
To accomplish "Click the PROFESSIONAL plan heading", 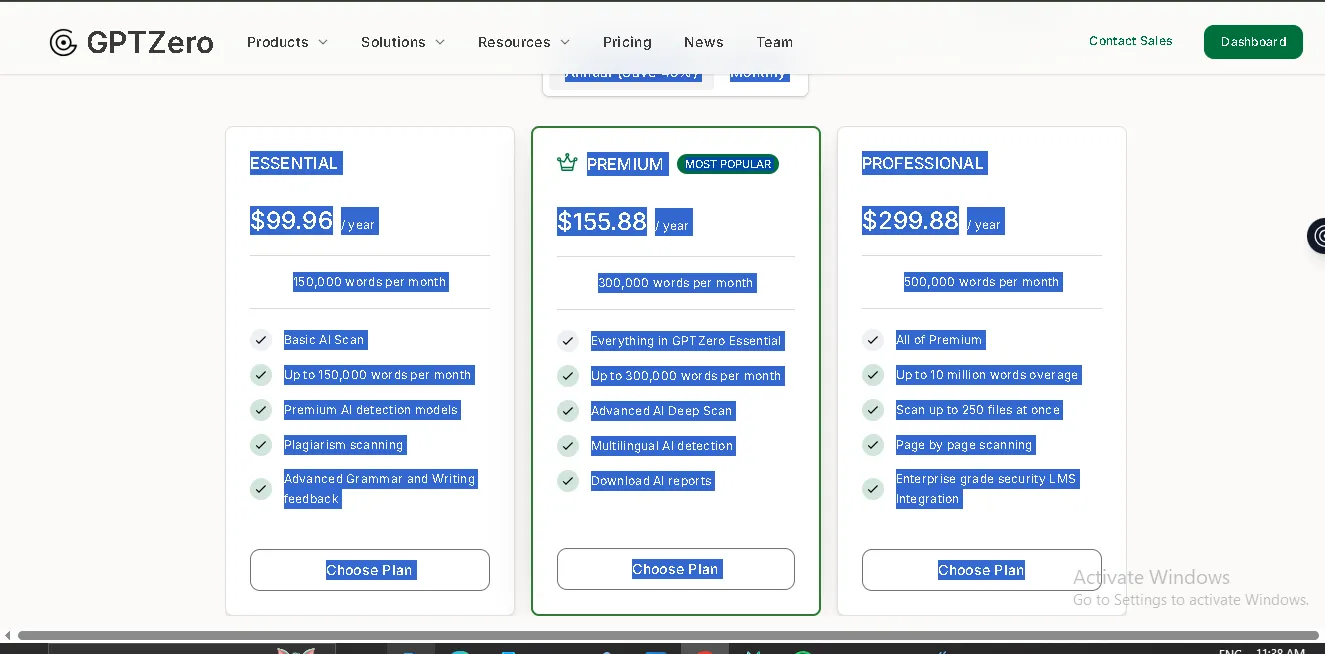I will pos(923,163).
